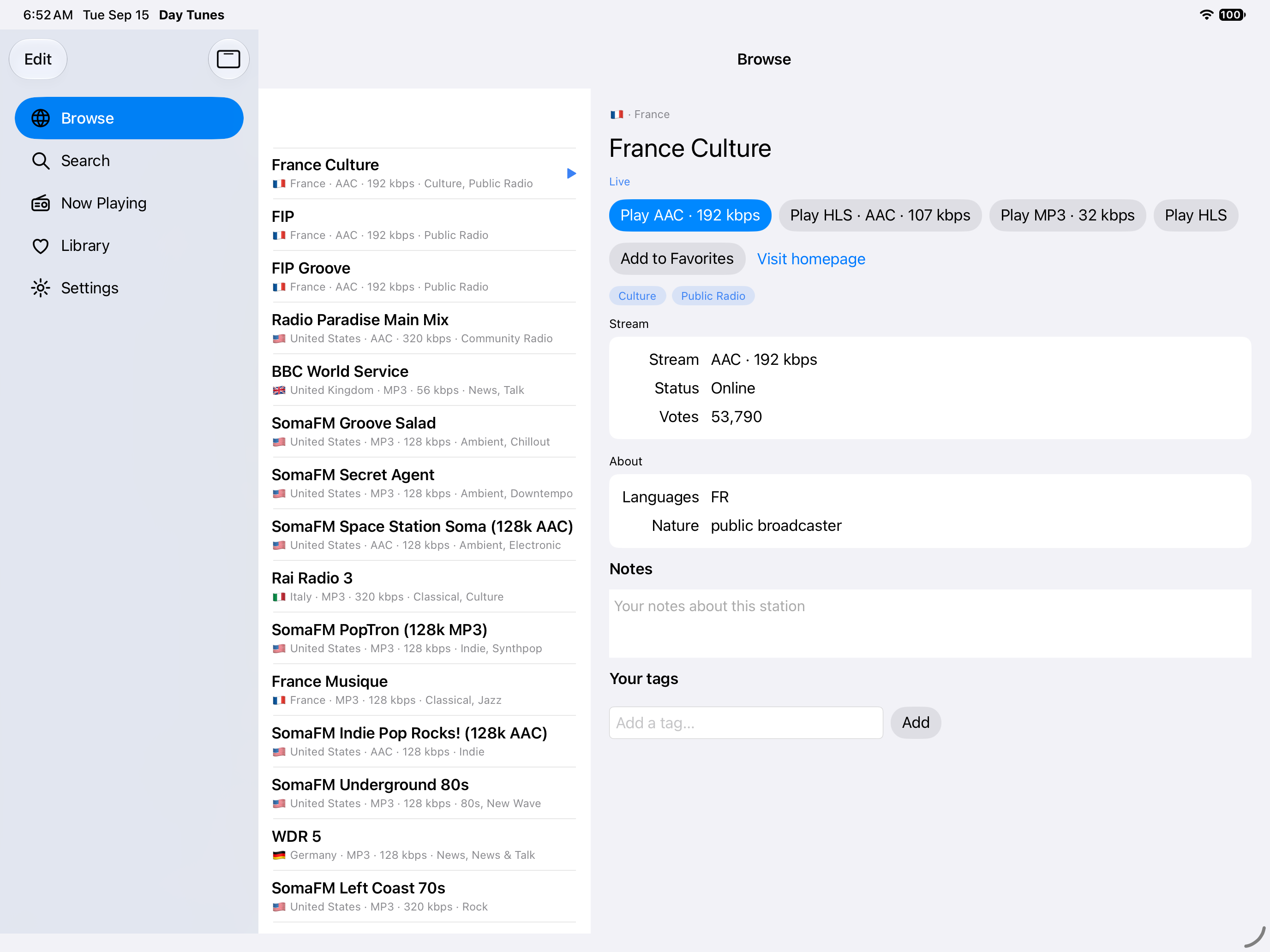1270x952 pixels.
Task: Click the battery indicator in the status bar
Action: point(1232,15)
